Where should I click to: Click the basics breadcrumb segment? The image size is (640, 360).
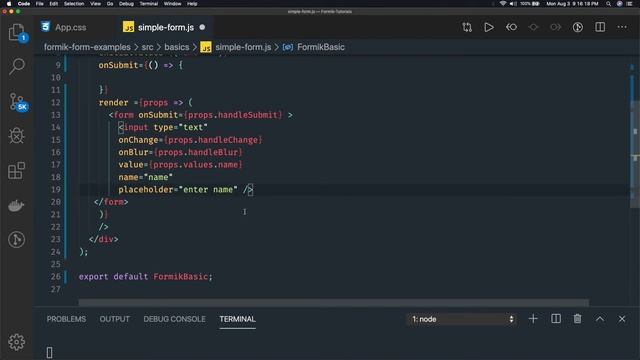pyautogui.click(x=177, y=47)
